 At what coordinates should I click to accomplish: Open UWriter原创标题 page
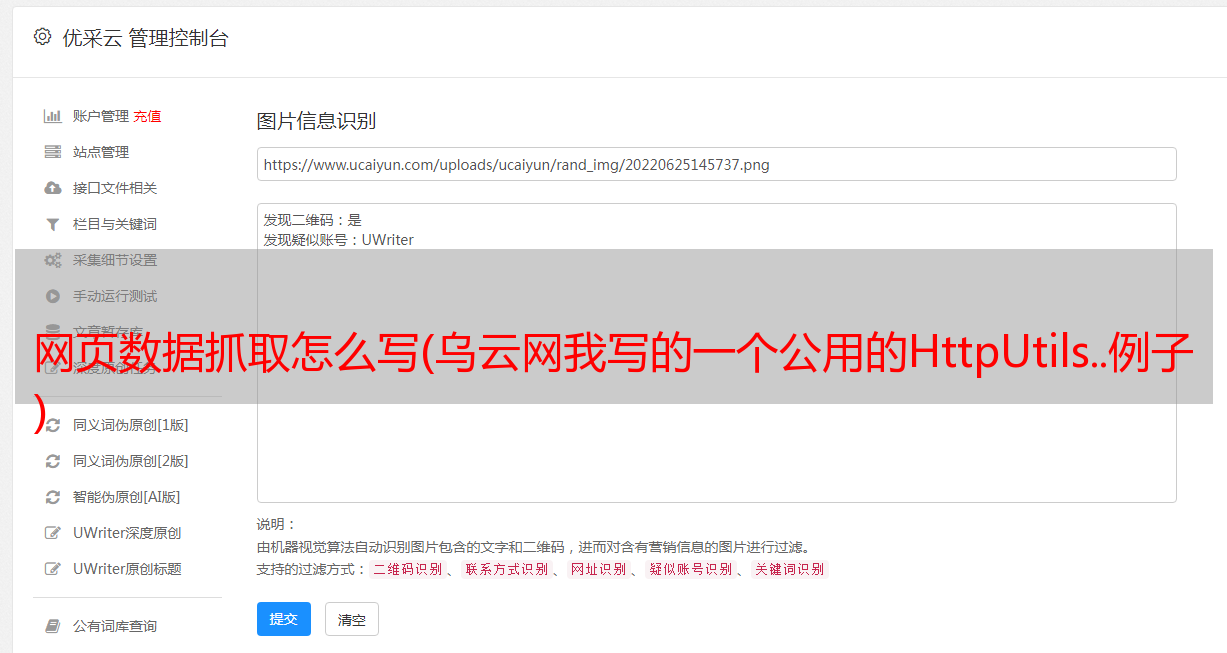[126, 569]
